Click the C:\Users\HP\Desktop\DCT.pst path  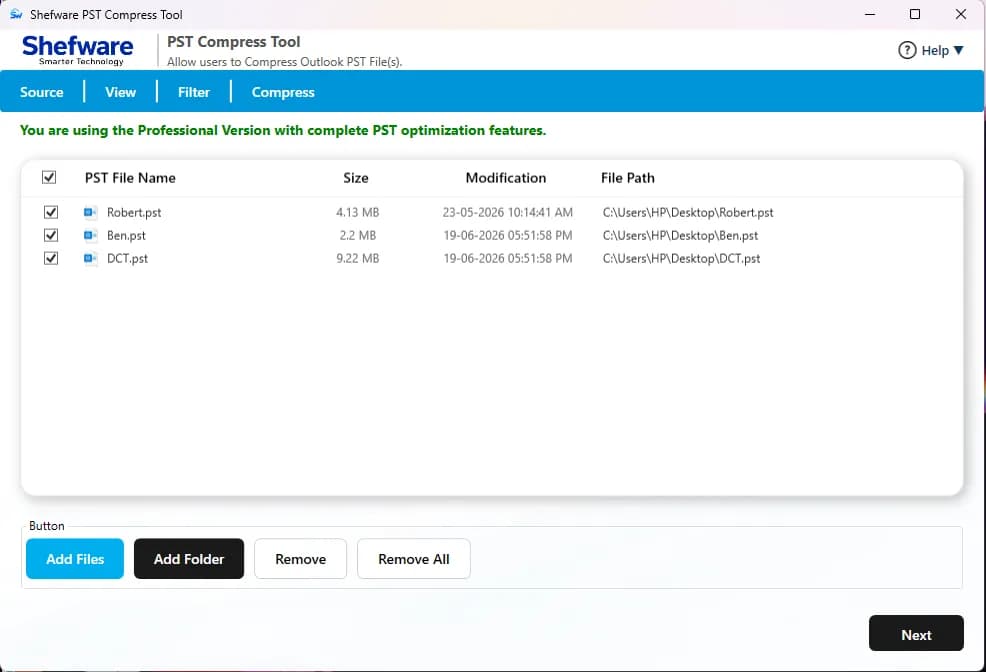(681, 258)
